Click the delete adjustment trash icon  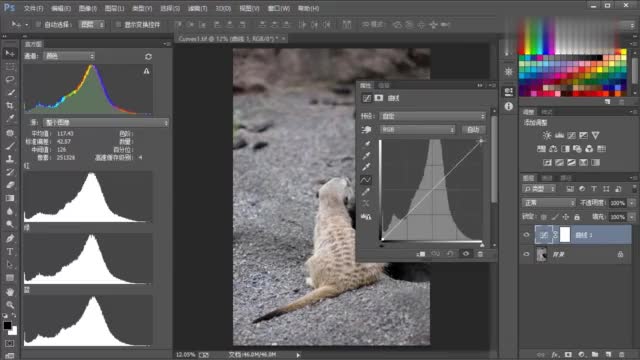(x=480, y=254)
